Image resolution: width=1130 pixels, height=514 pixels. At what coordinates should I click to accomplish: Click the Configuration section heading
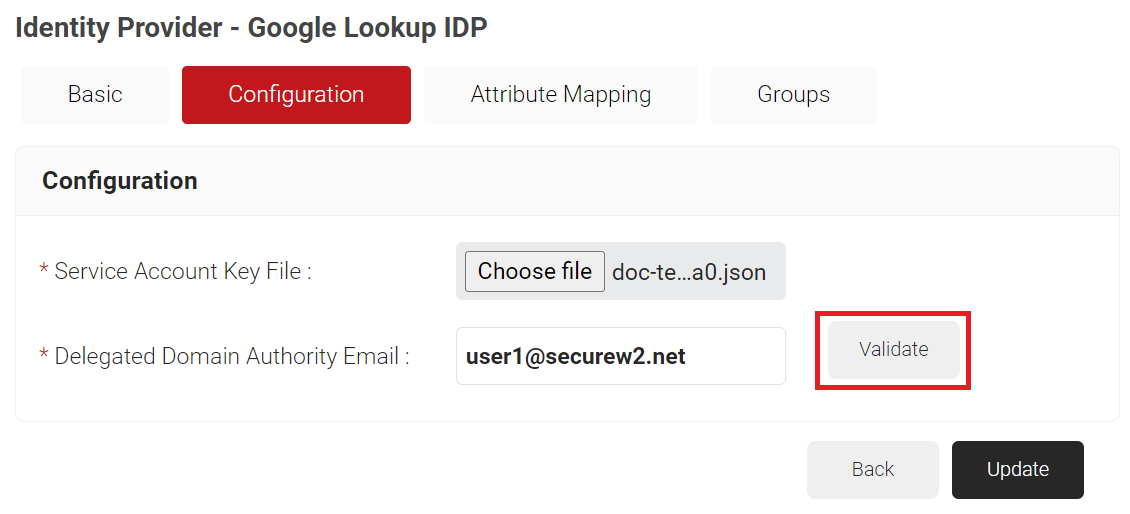point(120,181)
